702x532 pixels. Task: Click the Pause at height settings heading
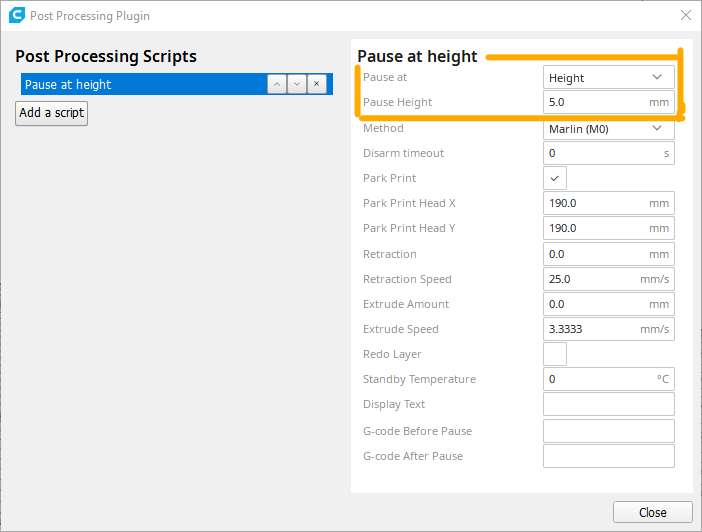[417, 56]
